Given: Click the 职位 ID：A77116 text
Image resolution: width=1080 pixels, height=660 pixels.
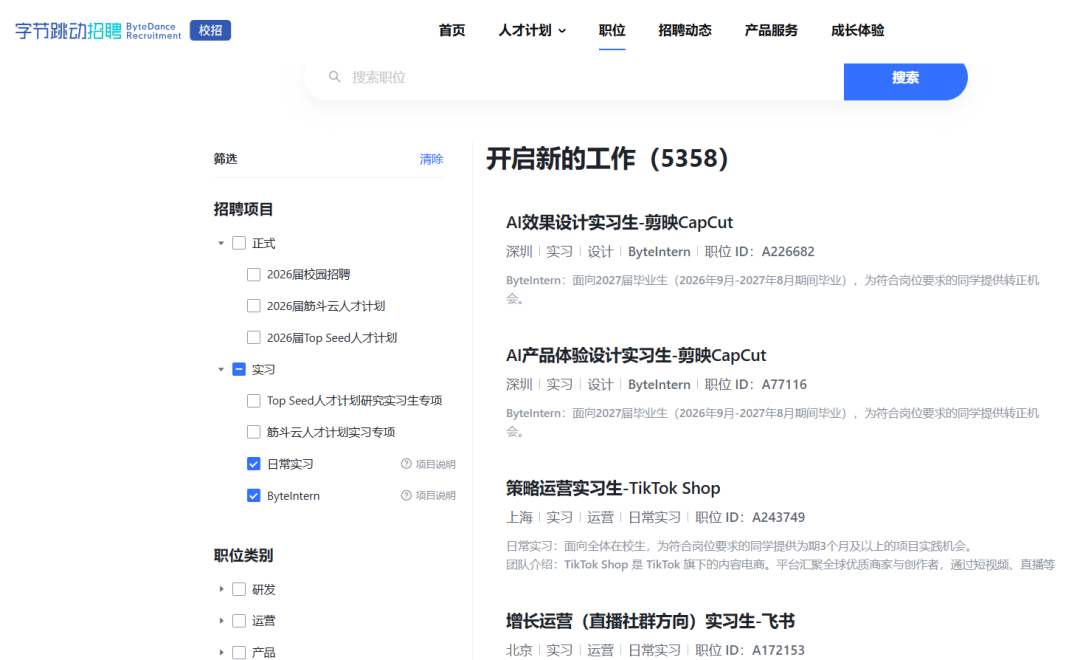Looking at the screenshot, I should pos(756,384).
